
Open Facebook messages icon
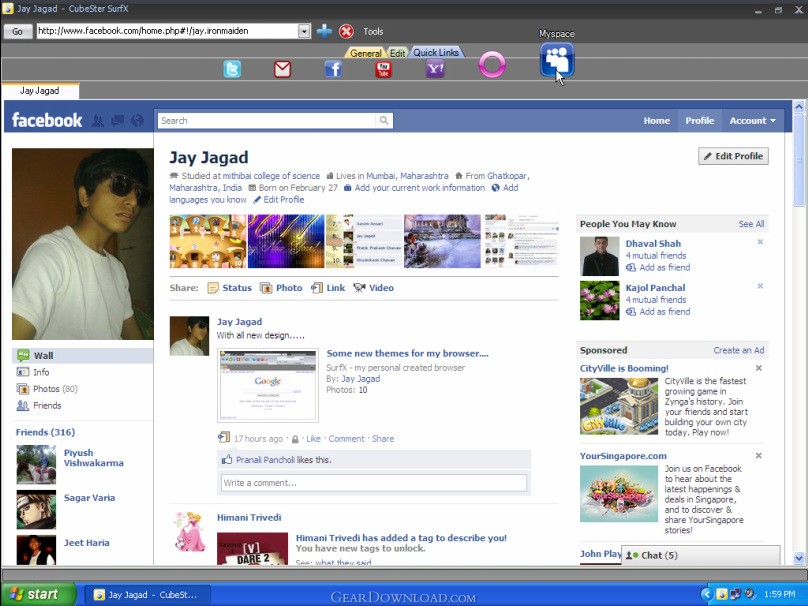tap(117, 121)
